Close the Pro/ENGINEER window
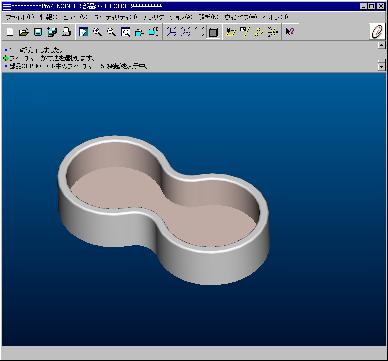This screenshot has width=388, height=361. [x=380, y=6]
